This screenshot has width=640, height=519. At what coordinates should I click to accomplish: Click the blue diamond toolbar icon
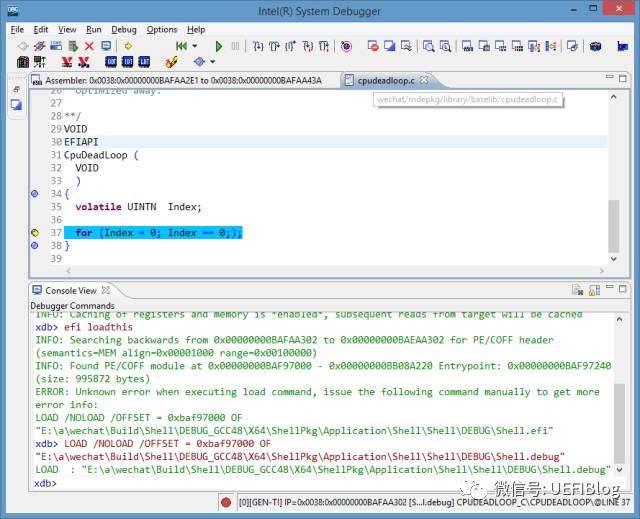point(199,62)
